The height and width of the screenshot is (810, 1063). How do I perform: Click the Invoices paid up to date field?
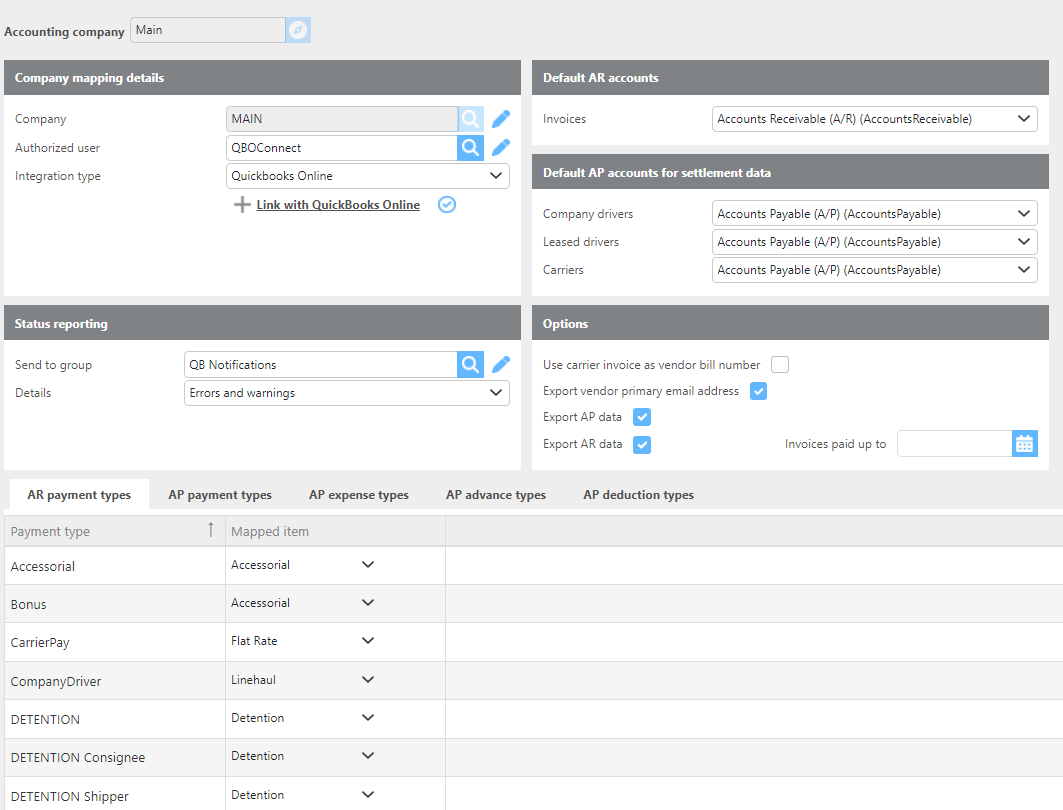pyautogui.click(x=953, y=444)
